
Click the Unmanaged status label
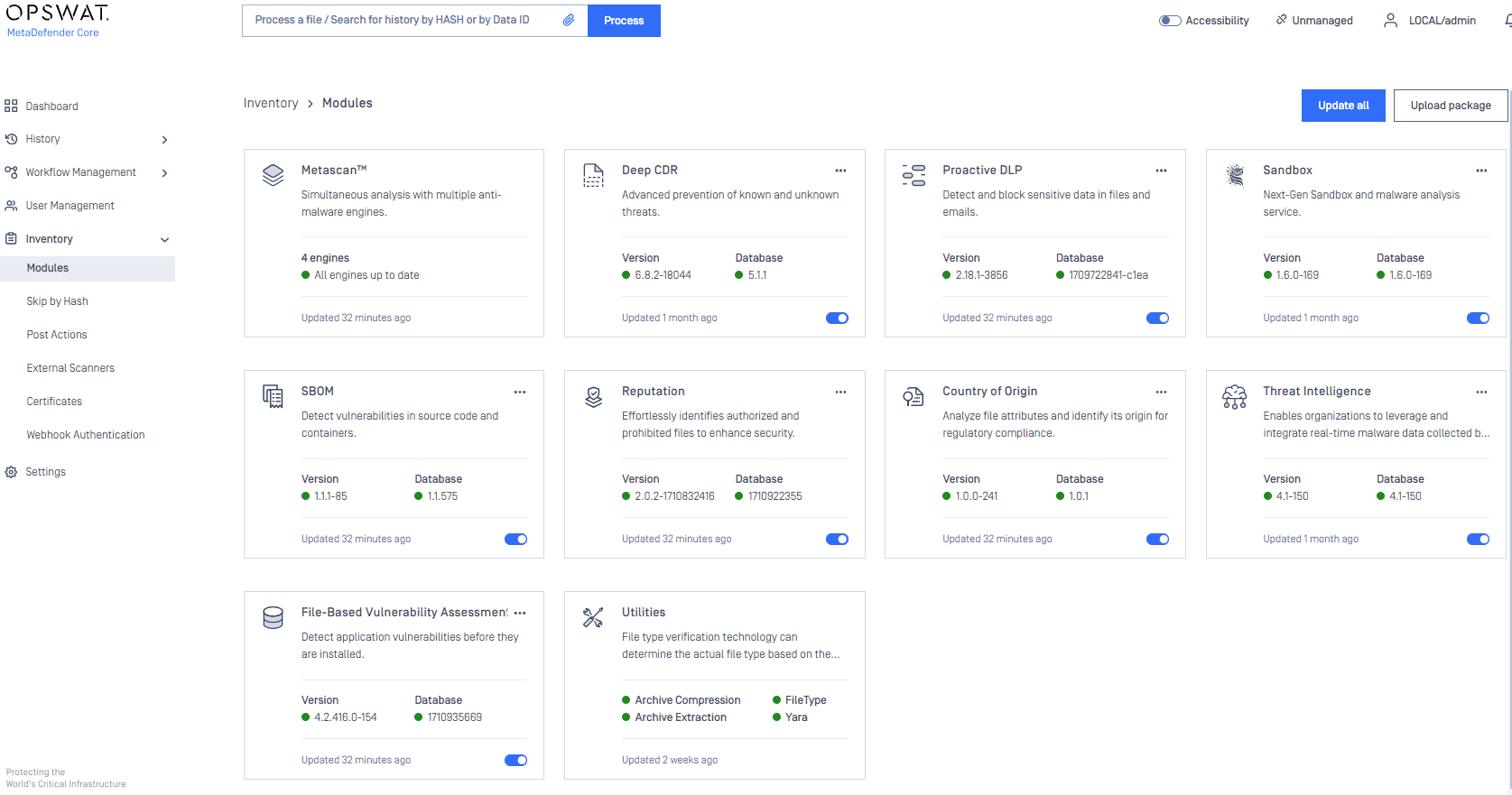[x=1322, y=21]
